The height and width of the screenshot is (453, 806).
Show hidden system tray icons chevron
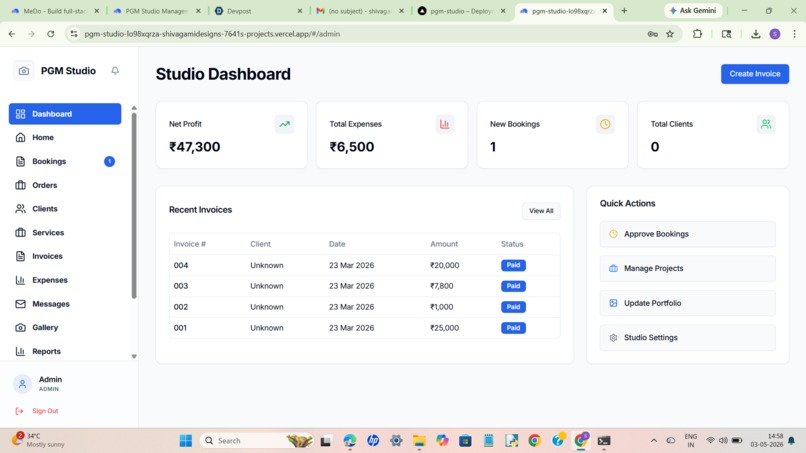click(x=654, y=441)
